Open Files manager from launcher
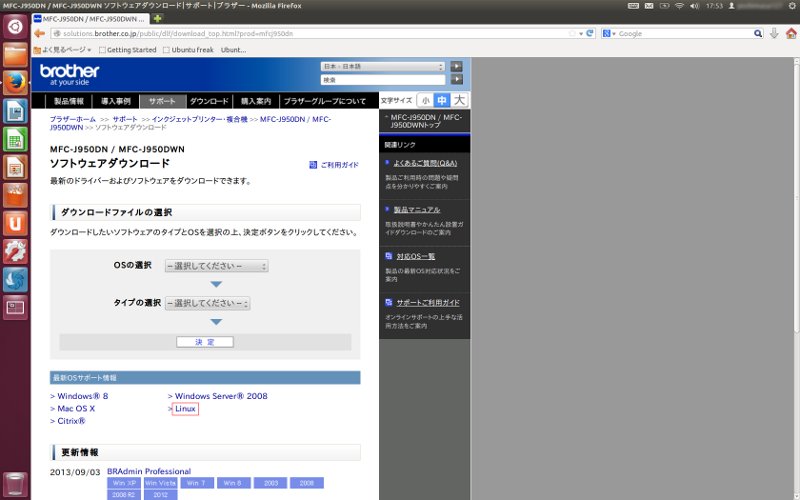Viewport: 800px width, 500px height. [15, 55]
